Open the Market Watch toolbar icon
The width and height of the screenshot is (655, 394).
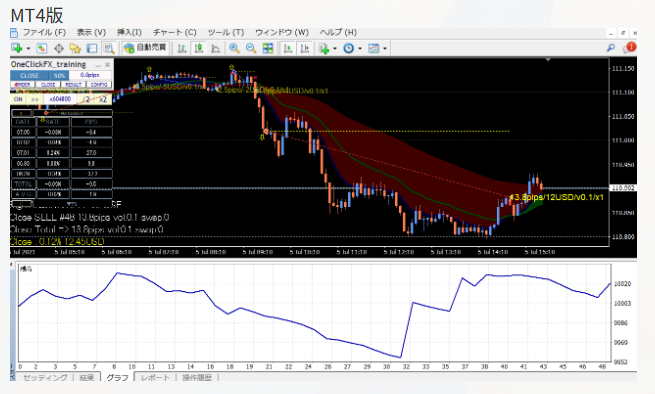coord(41,48)
